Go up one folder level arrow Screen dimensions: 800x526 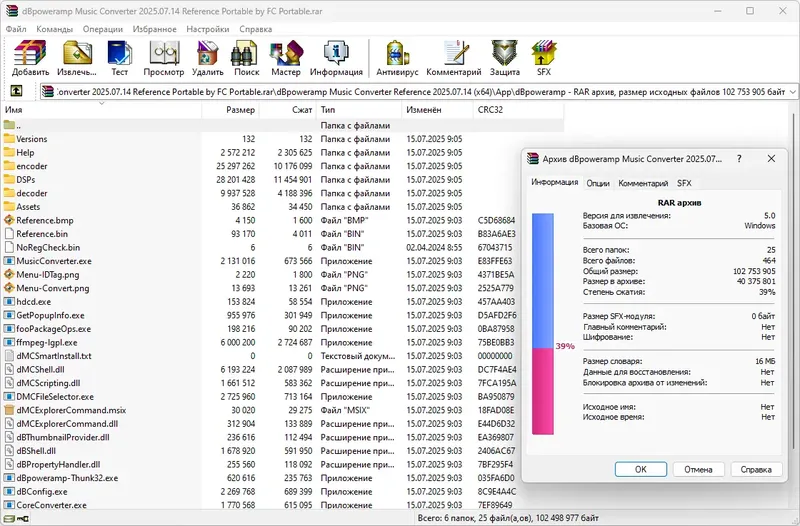coord(16,91)
